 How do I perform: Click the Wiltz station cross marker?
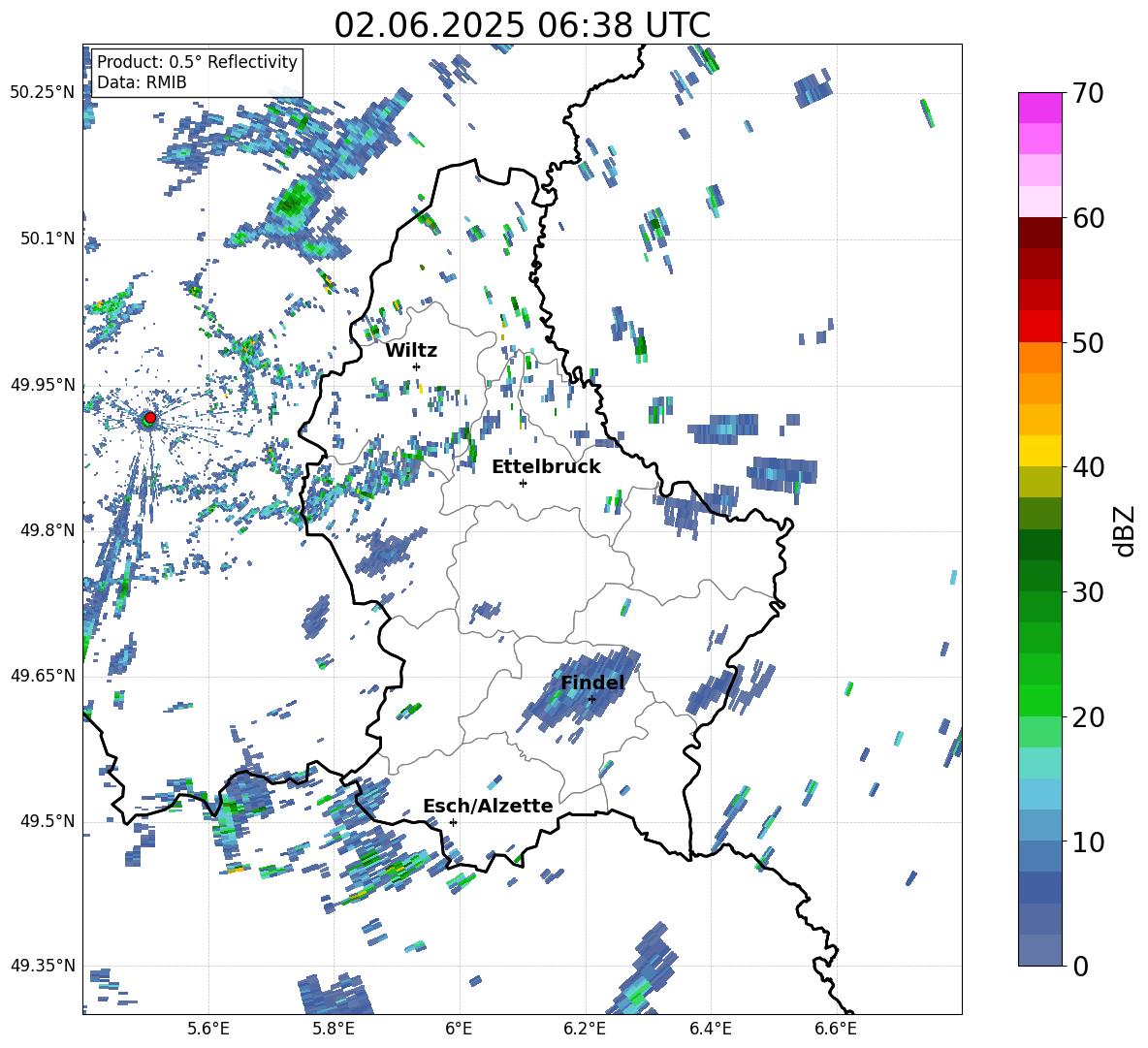tap(417, 366)
